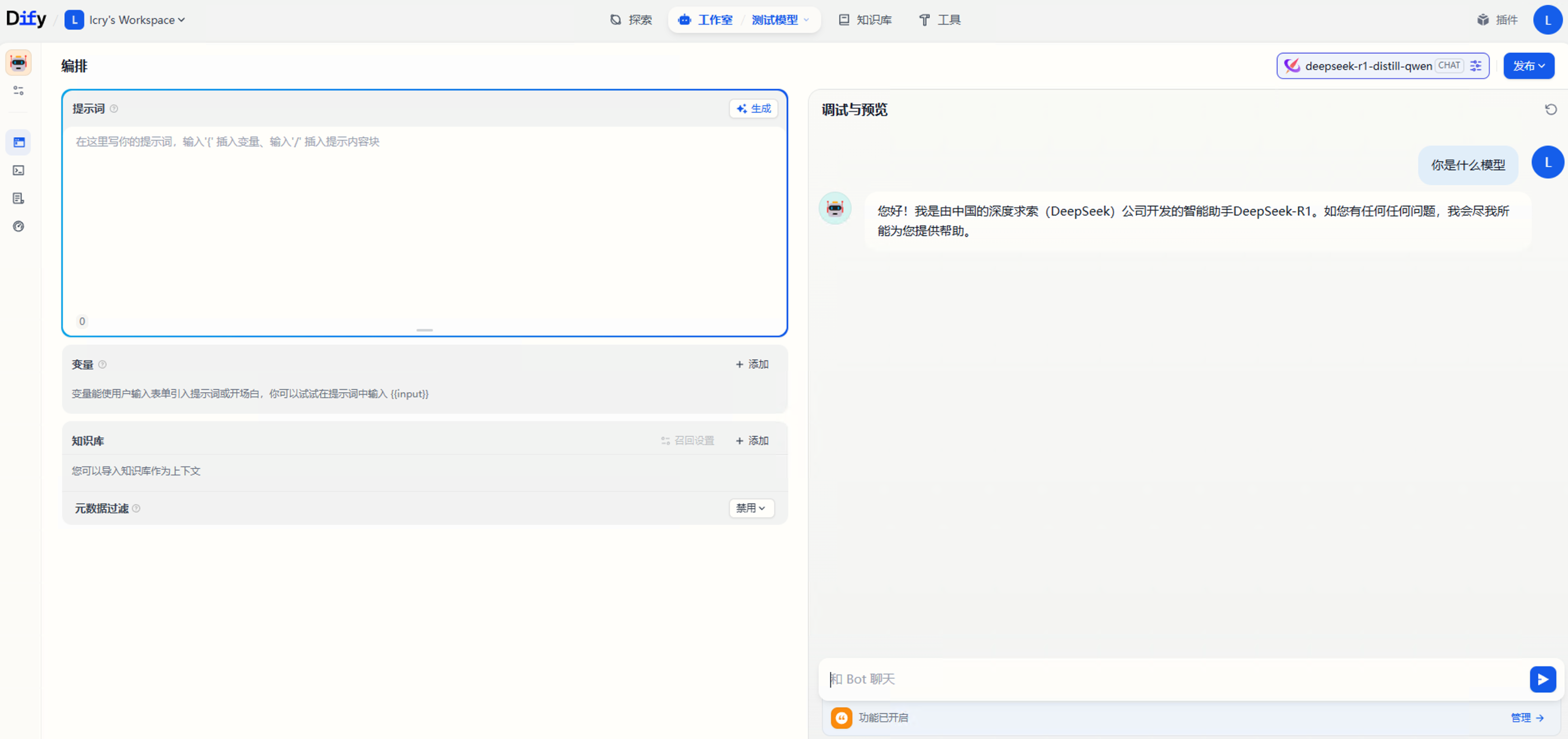
Task: Select the orchestrate panel icon in the sidebar
Action: coord(18,142)
